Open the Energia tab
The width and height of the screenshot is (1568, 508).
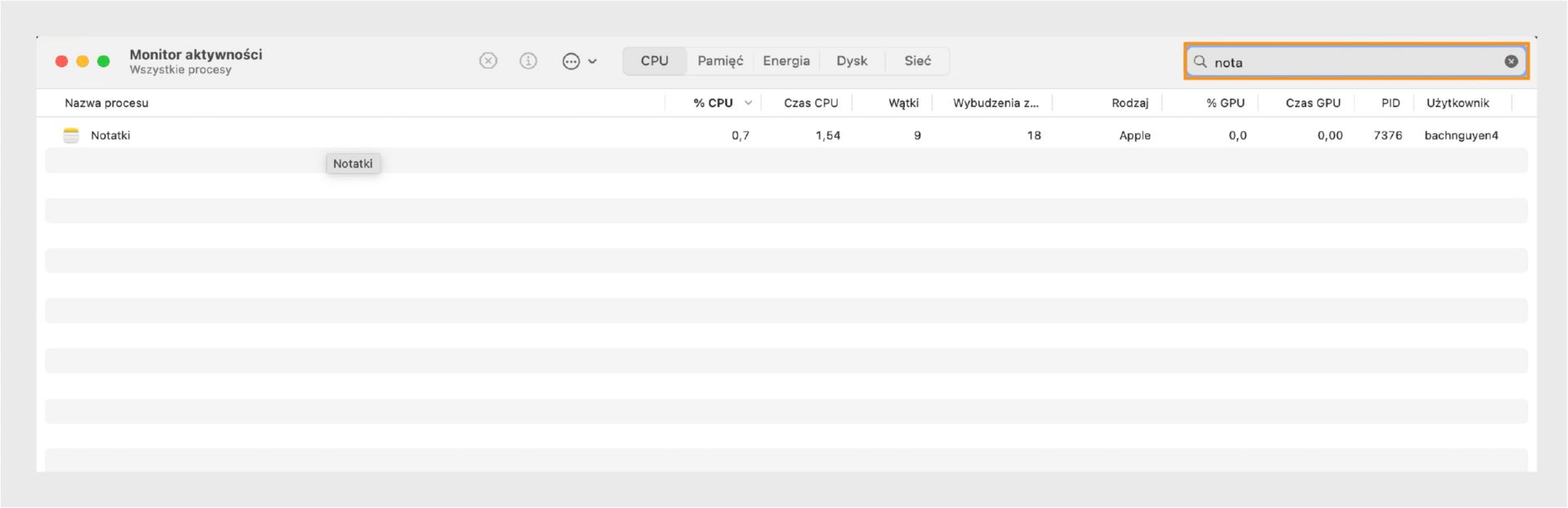786,61
